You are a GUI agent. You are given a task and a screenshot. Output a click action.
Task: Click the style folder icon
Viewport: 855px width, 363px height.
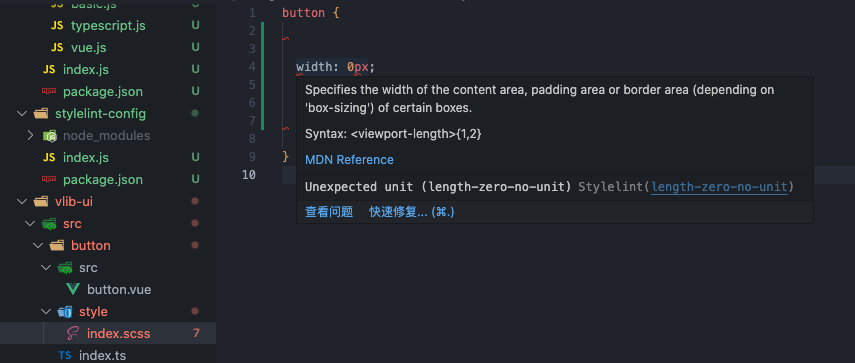point(65,312)
